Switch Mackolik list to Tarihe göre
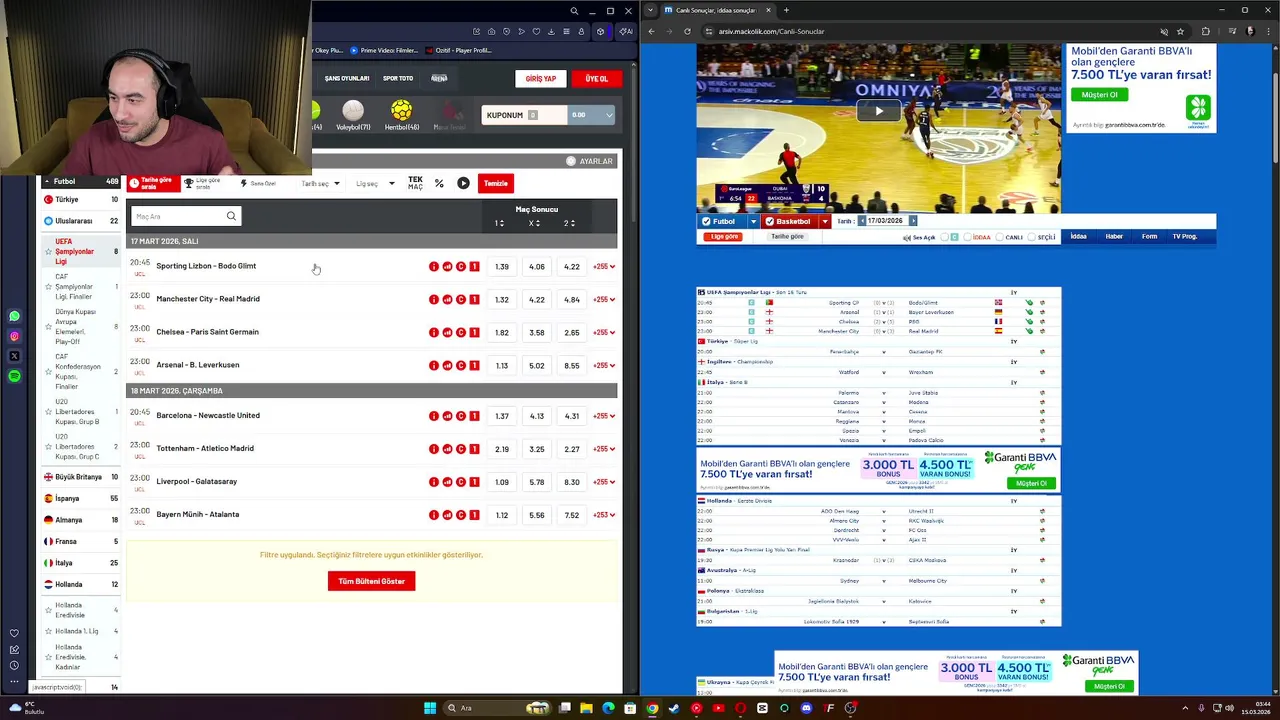The height and width of the screenshot is (720, 1280). tap(788, 237)
